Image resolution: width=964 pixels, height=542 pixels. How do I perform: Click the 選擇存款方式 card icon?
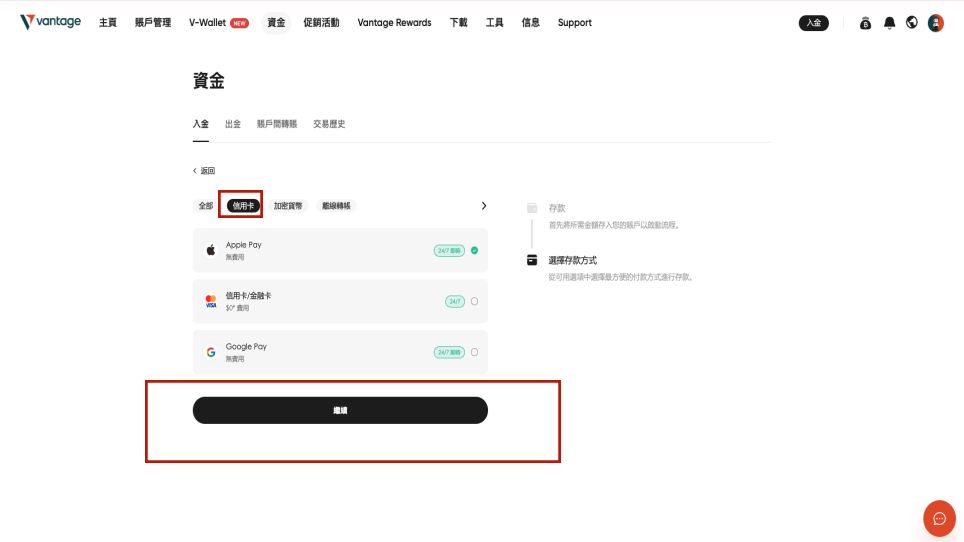coord(532,261)
